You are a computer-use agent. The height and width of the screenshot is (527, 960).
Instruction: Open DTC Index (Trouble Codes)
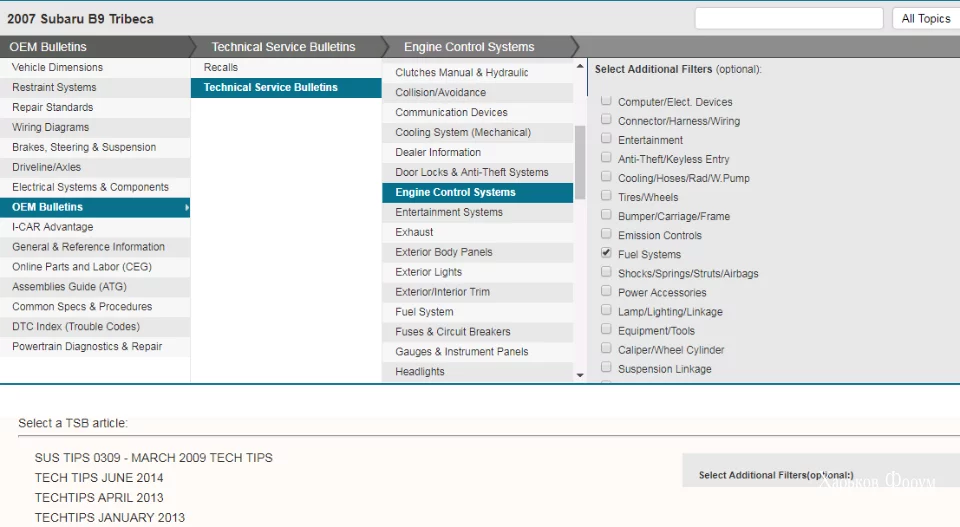click(x=95, y=326)
